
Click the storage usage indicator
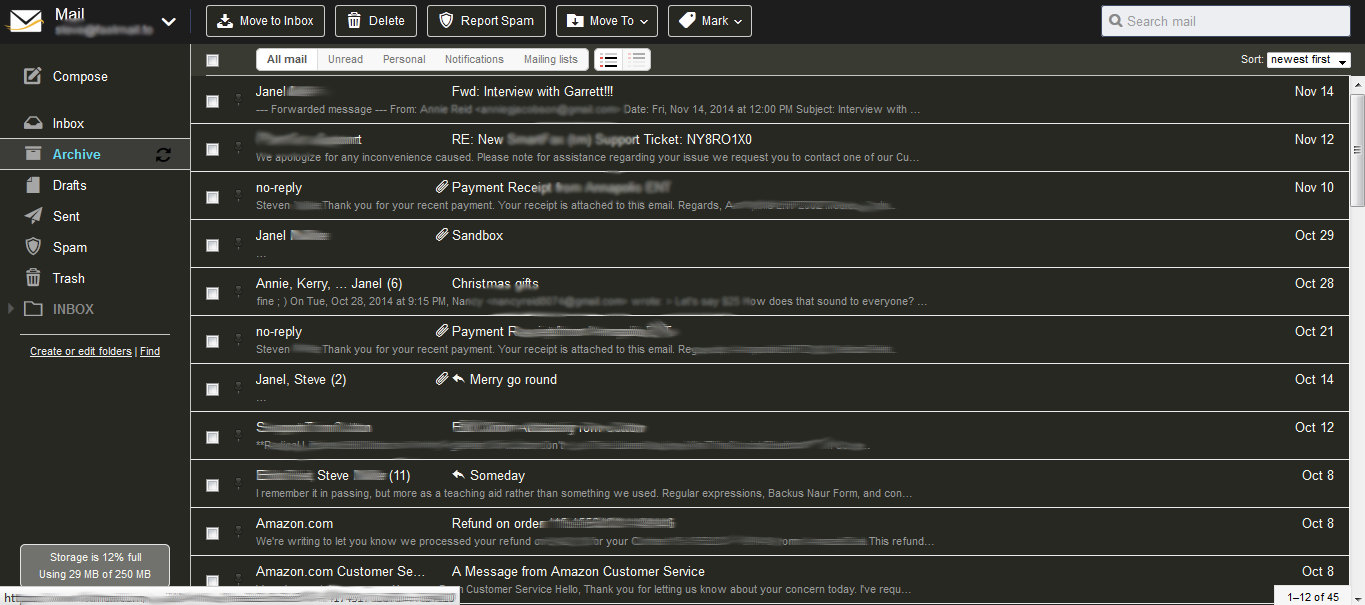tap(94, 565)
